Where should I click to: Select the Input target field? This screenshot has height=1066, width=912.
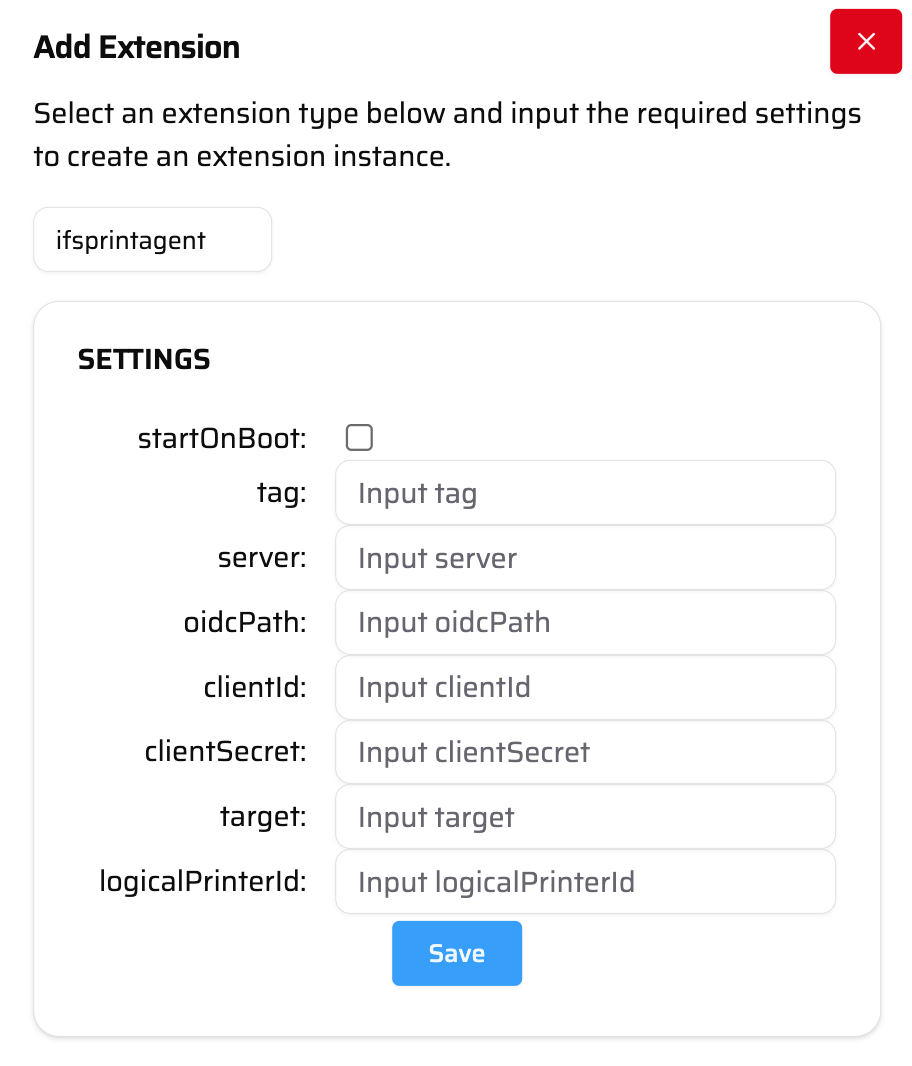[585, 817]
